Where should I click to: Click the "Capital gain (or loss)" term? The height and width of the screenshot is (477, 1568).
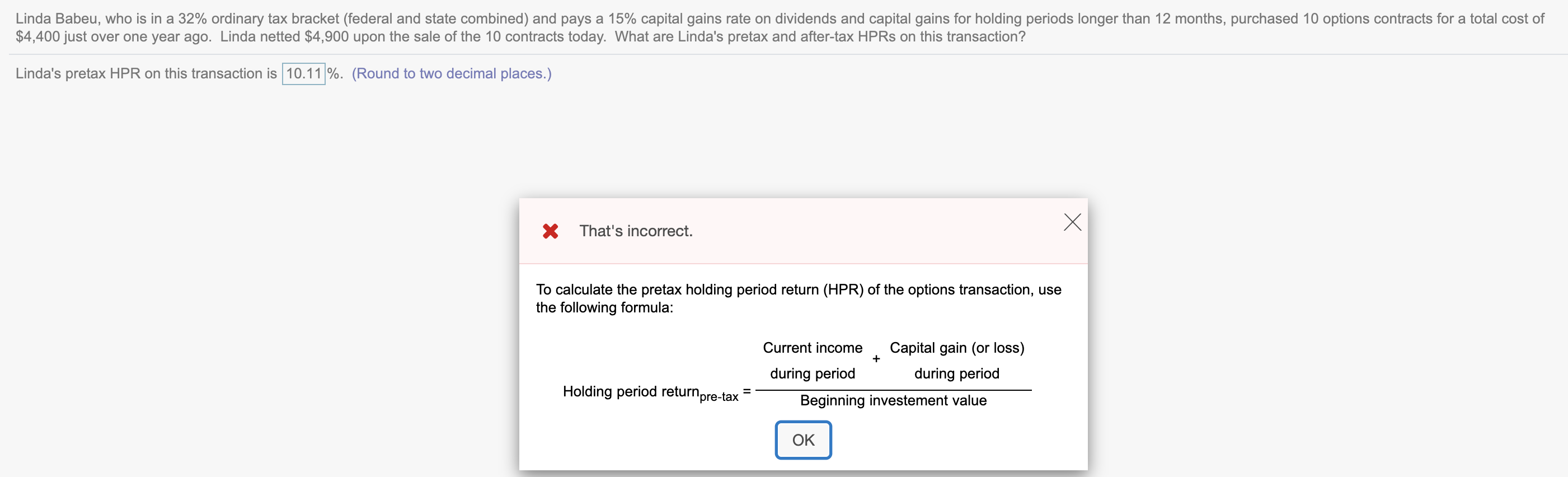(957, 347)
